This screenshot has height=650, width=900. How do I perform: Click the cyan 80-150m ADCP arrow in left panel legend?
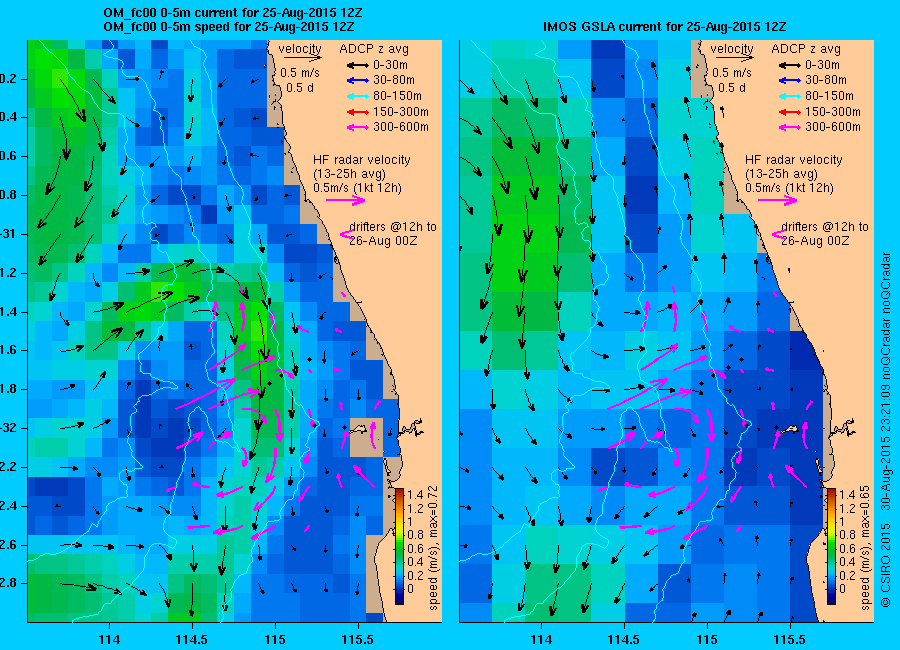tap(358, 96)
